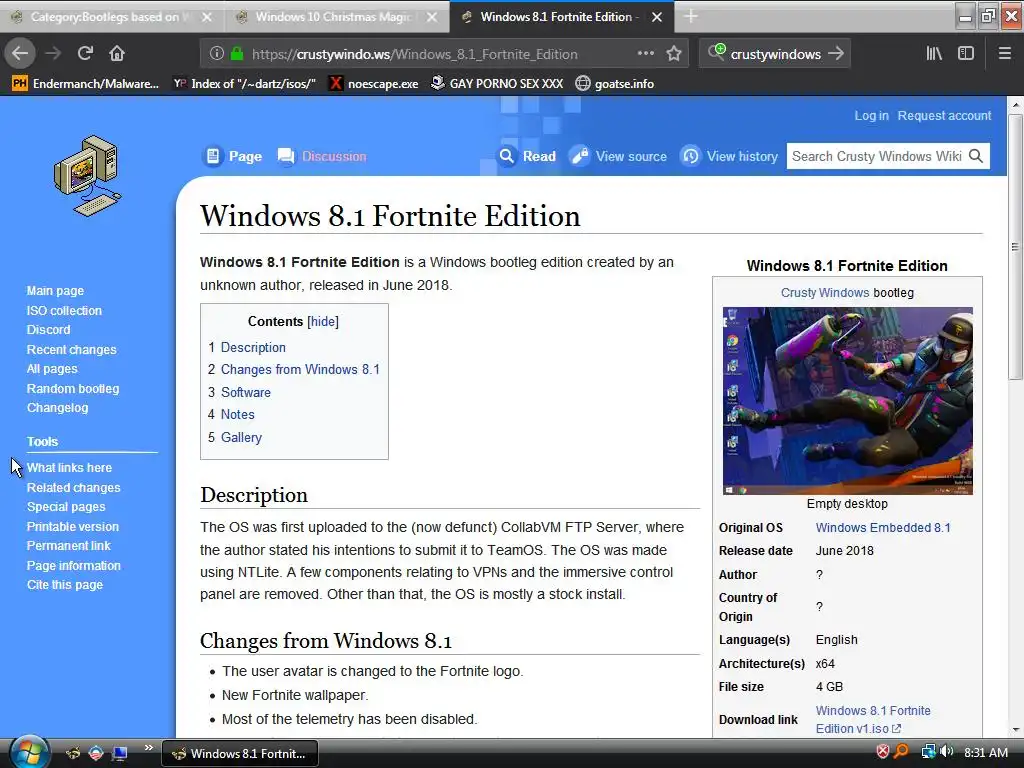The width and height of the screenshot is (1024, 768).
Task: Open the volume speaker tray icon
Action: [x=947, y=752]
